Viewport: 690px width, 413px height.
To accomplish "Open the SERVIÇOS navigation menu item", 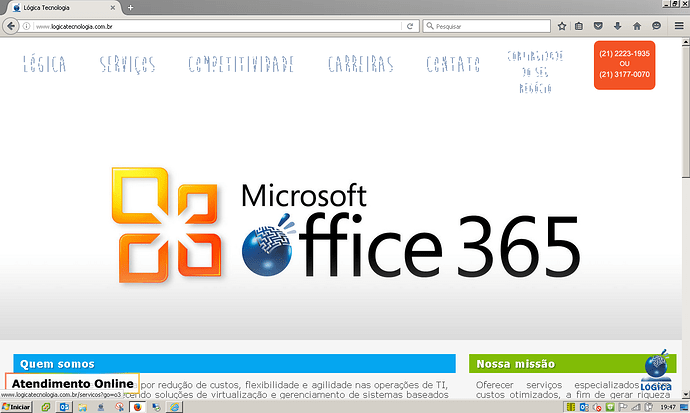I will pos(128,65).
